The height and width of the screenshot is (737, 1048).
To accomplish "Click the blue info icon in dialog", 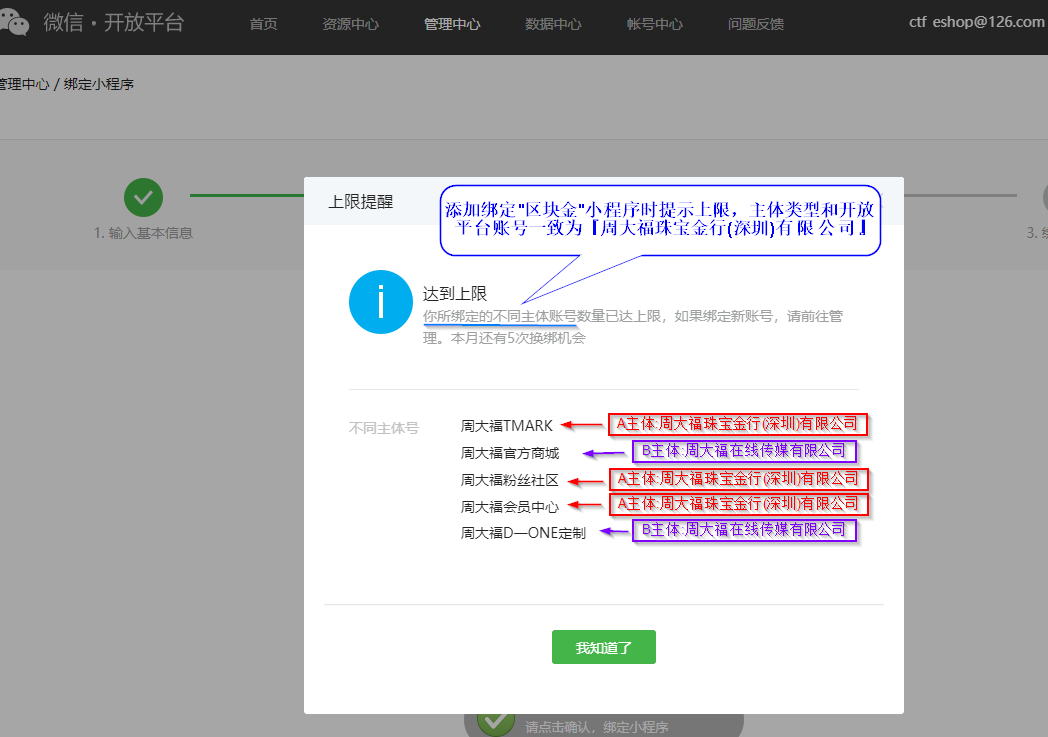I will pyautogui.click(x=381, y=302).
